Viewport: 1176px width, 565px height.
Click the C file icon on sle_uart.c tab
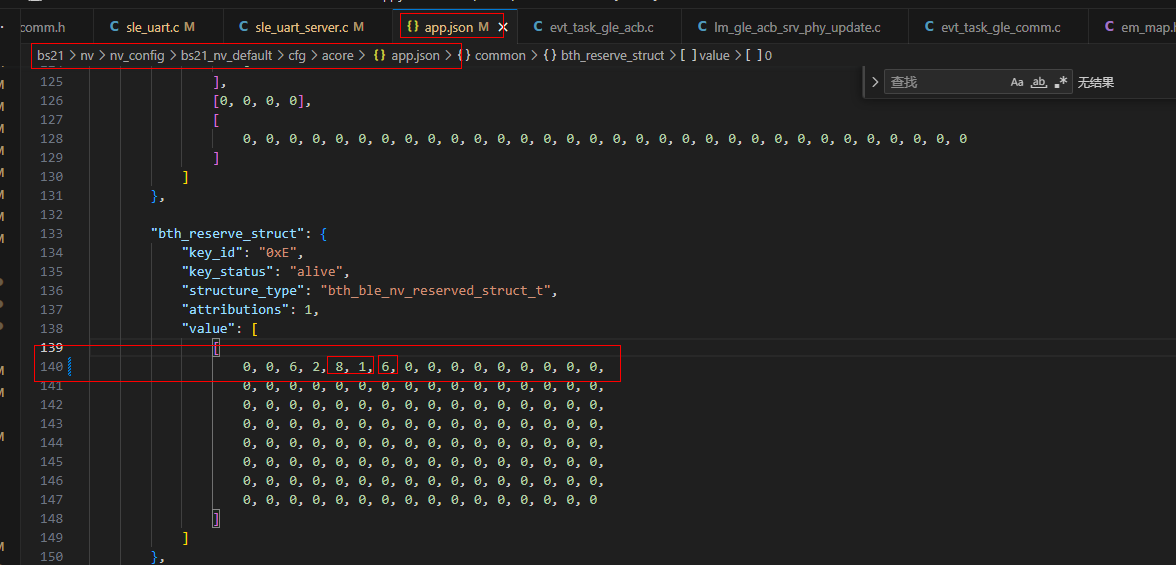point(114,27)
